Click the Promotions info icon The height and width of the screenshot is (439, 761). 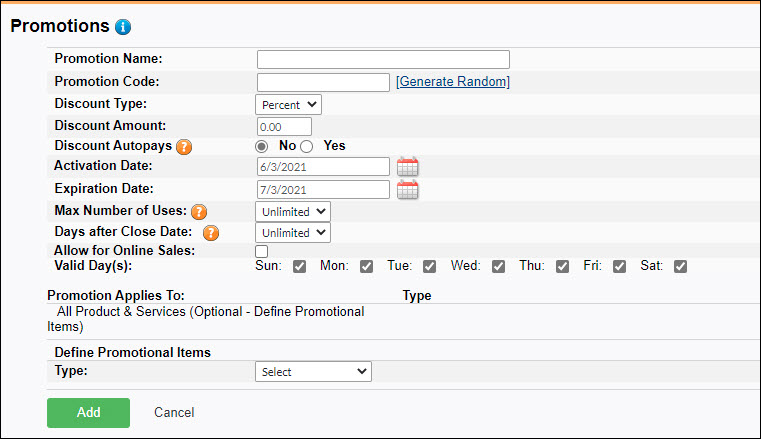(123, 27)
